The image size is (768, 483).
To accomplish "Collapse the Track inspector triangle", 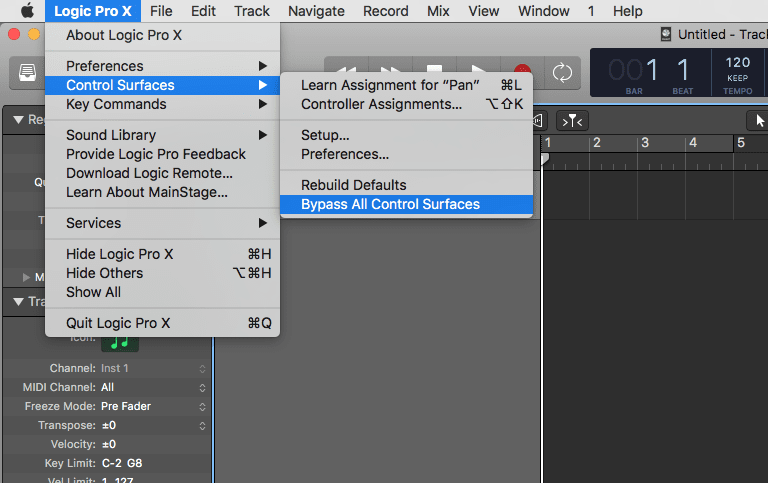I will pos(19,301).
